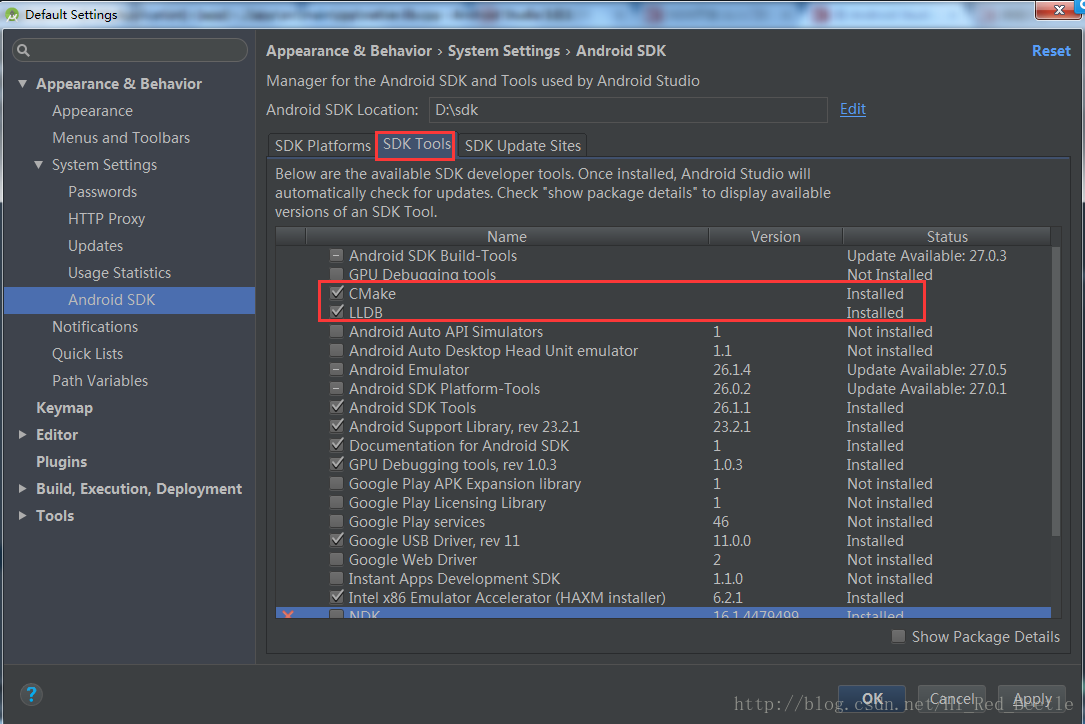Screen dimensions: 1085x724
Task: Check Google Web Driver
Action: click(x=336, y=559)
